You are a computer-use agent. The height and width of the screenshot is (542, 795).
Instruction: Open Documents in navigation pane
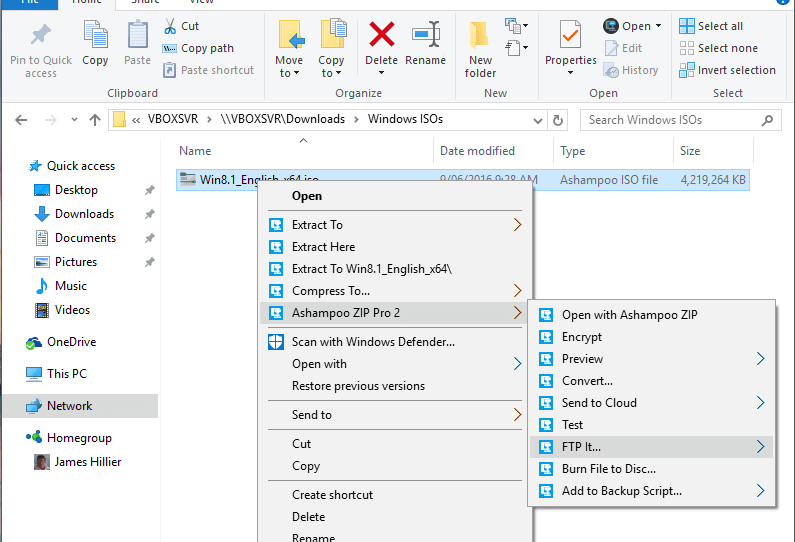pyautogui.click(x=85, y=238)
